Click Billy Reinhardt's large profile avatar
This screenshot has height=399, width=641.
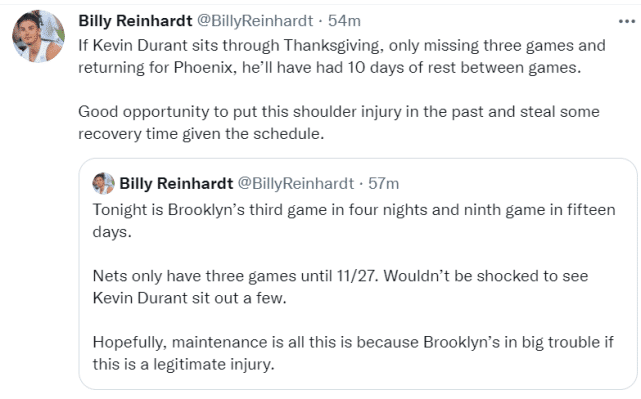(38, 36)
